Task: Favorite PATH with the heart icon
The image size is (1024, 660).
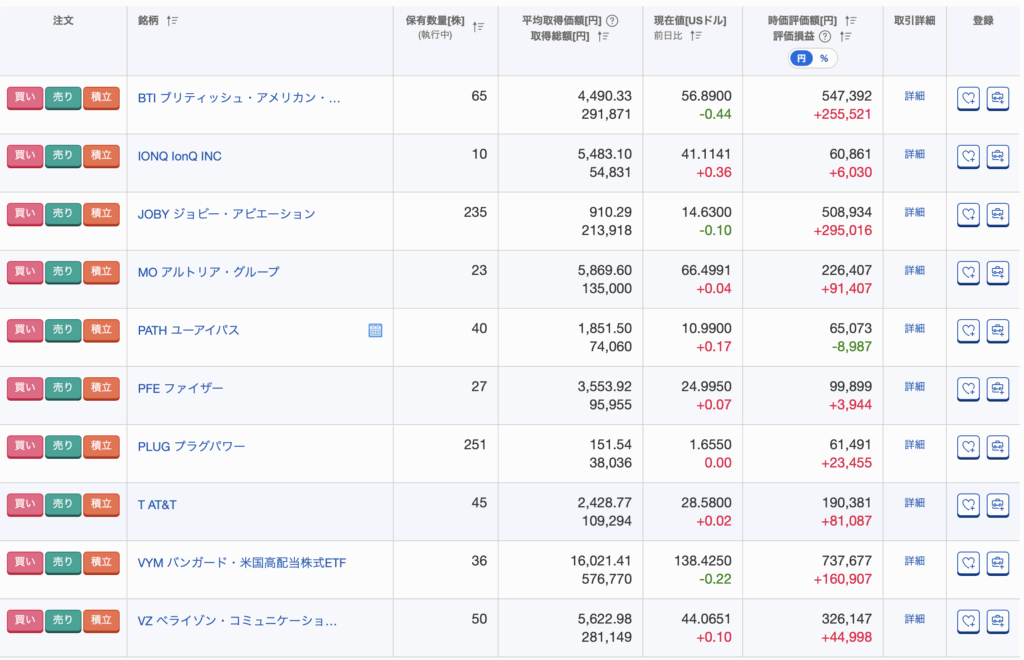Action: (968, 331)
